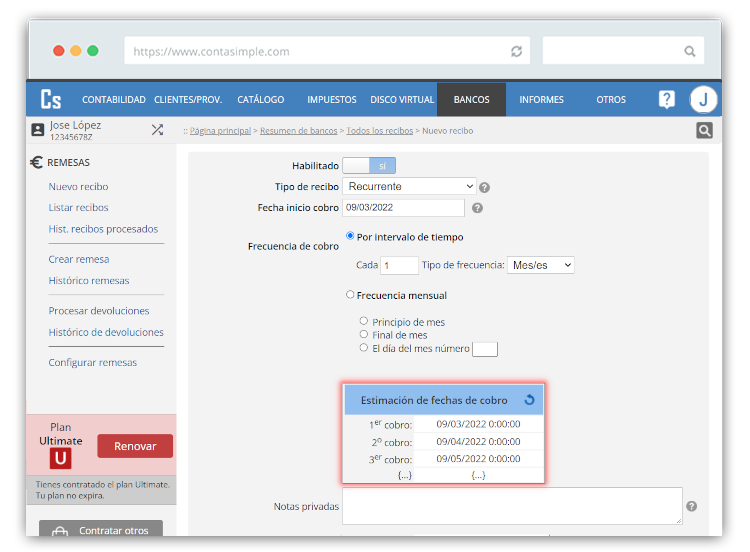Open Listar recibos in sidebar

78,208
